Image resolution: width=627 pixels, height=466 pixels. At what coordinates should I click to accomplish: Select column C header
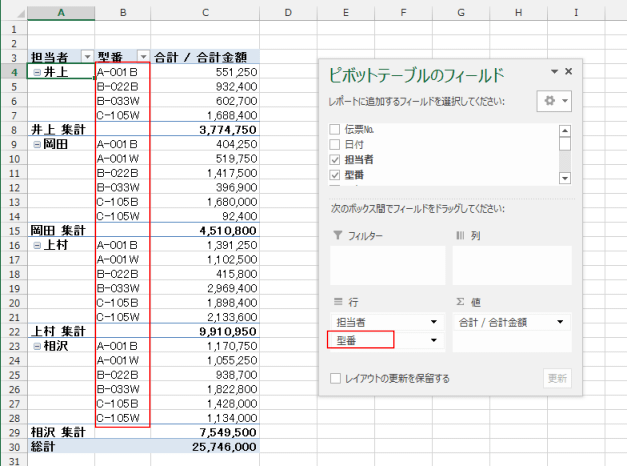coord(205,13)
